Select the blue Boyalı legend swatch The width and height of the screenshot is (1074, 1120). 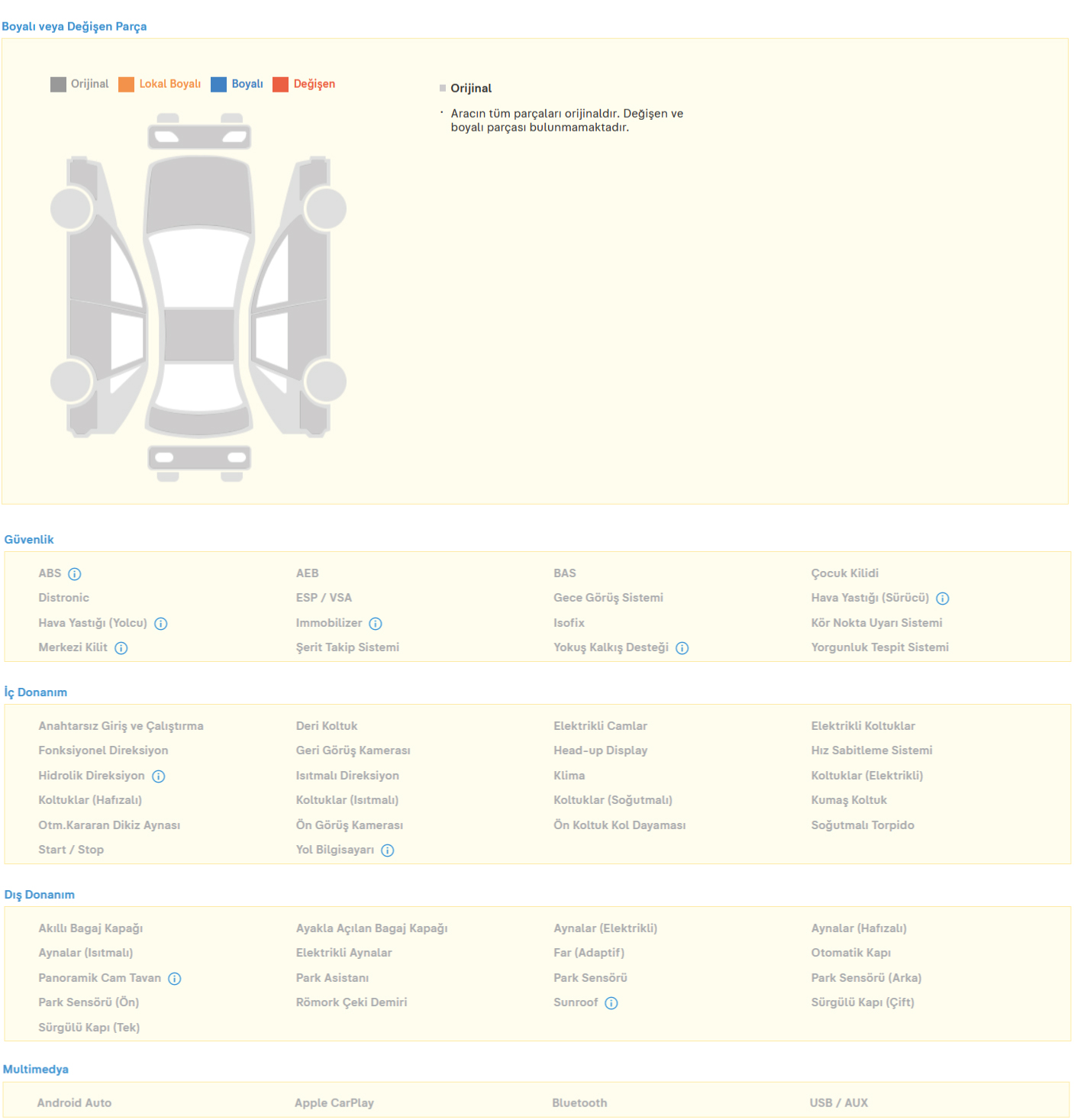click(218, 84)
